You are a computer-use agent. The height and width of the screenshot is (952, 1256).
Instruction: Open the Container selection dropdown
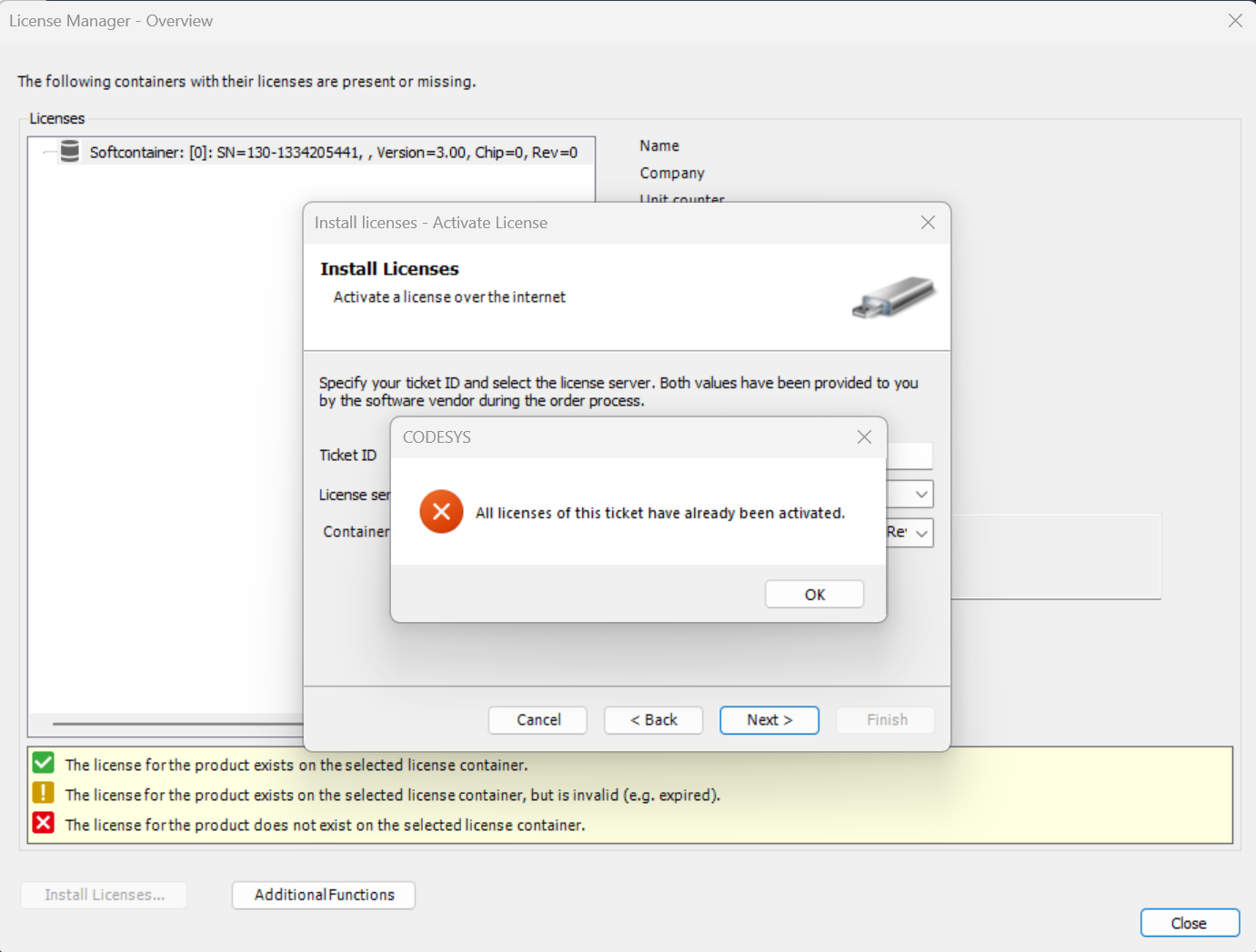pyautogui.click(x=920, y=533)
